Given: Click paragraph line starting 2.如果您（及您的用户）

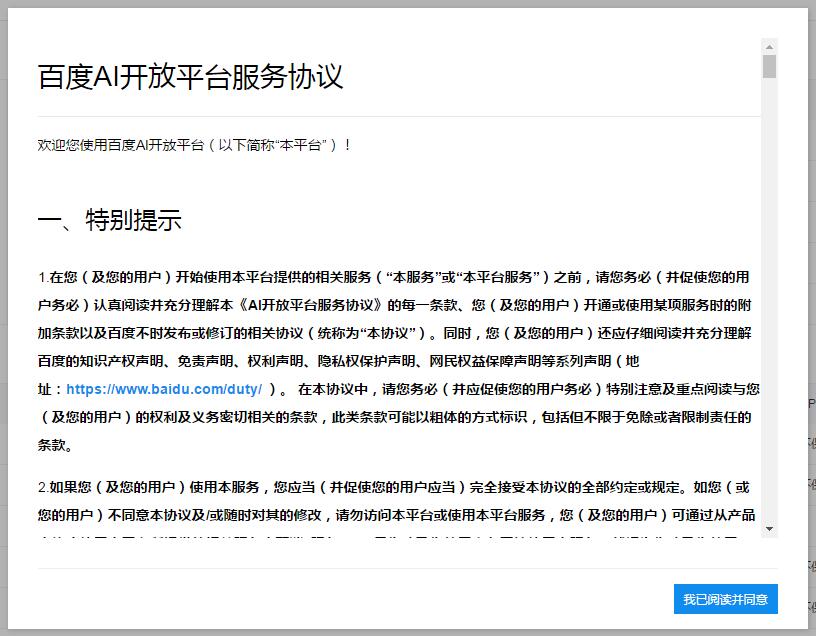Looking at the screenshot, I should [393, 487].
